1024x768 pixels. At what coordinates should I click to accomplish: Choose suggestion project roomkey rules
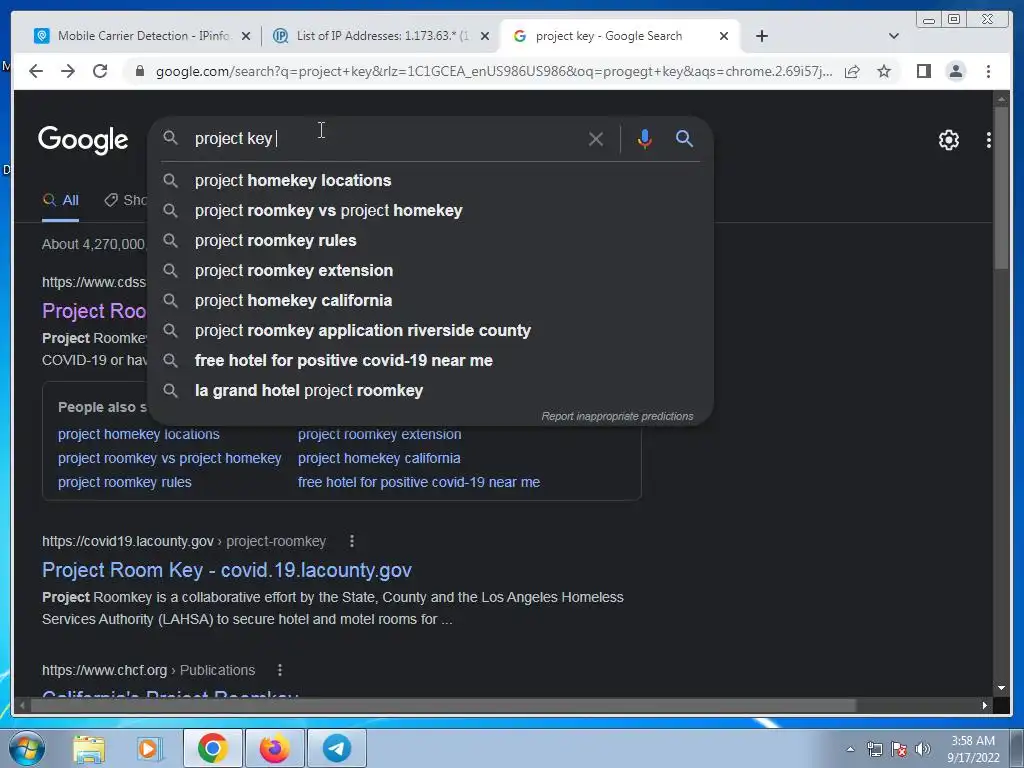click(x=431, y=240)
